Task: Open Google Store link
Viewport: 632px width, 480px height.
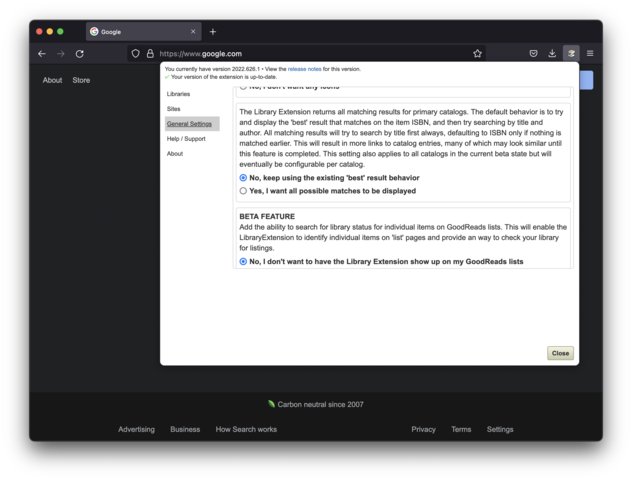Action: point(81,80)
